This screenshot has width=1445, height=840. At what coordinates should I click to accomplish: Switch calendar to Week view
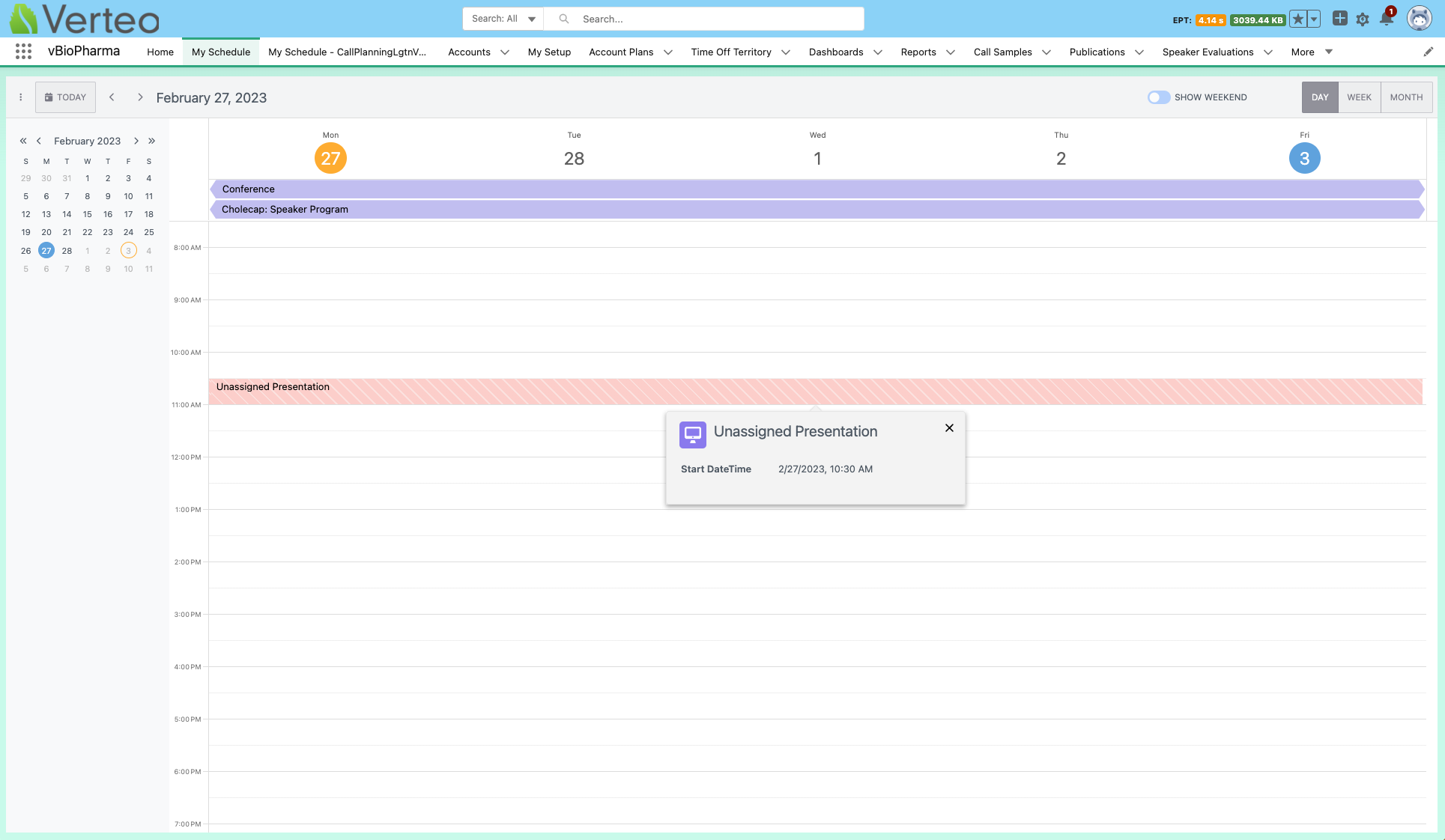pos(1359,97)
